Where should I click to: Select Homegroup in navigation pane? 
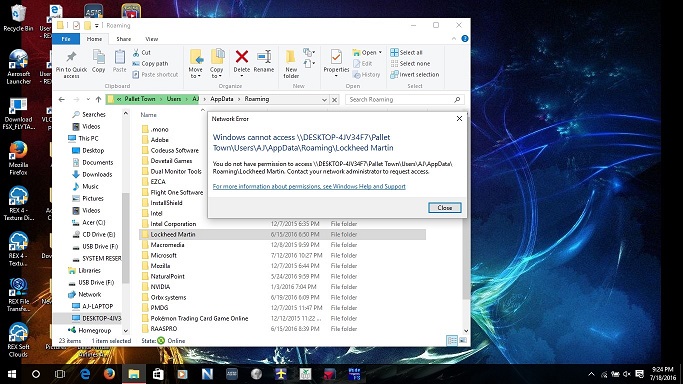(x=90, y=330)
